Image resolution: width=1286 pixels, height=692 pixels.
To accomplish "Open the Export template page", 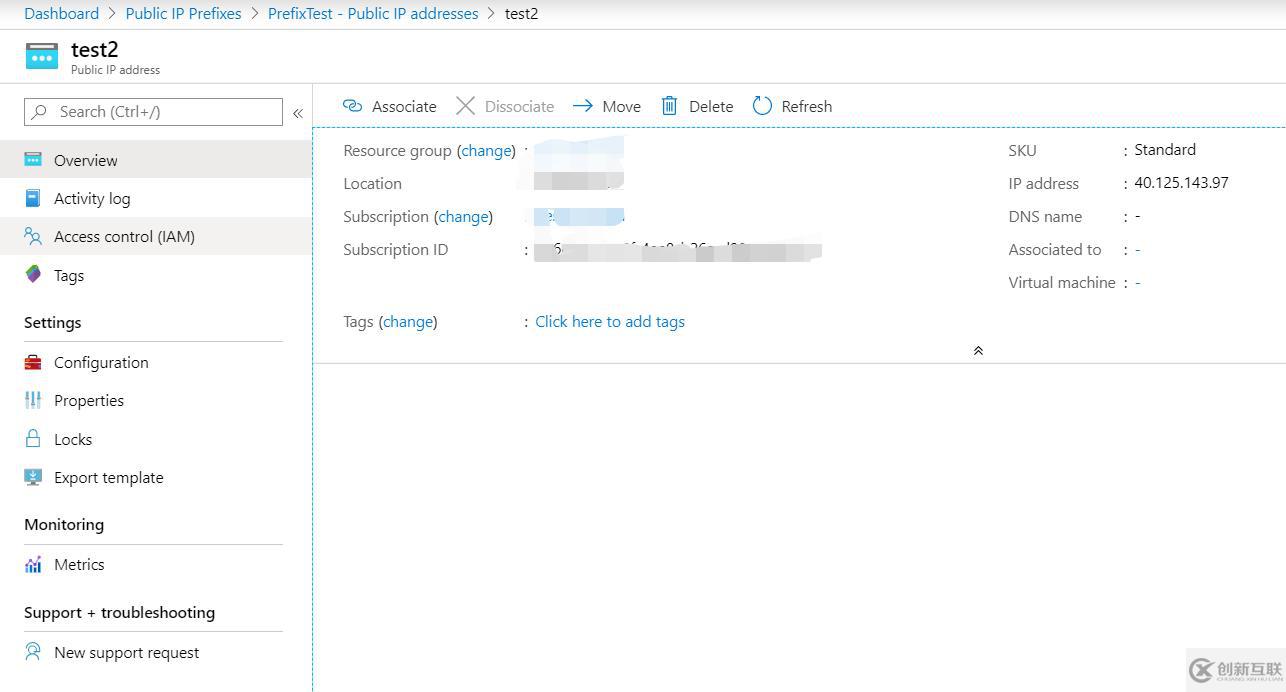I will tap(156, 477).
